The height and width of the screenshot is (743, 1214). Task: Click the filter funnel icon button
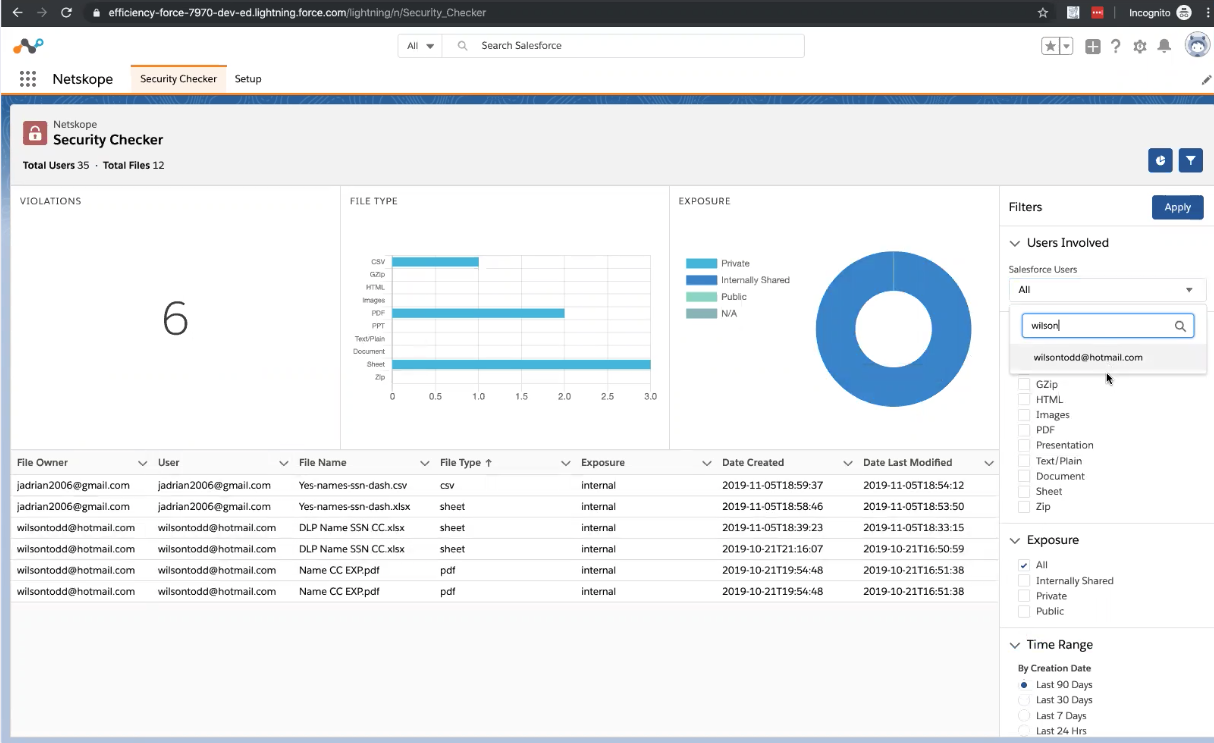pos(1190,160)
